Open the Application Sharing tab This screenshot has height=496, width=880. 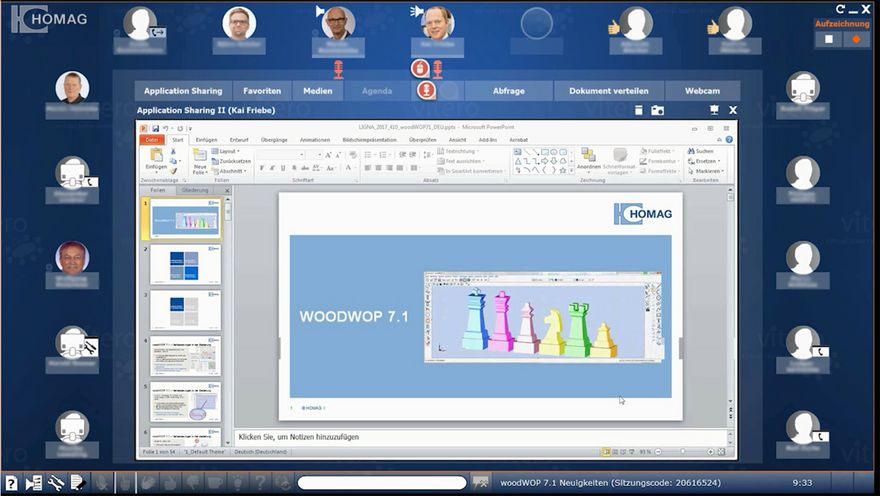(x=183, y=91)
